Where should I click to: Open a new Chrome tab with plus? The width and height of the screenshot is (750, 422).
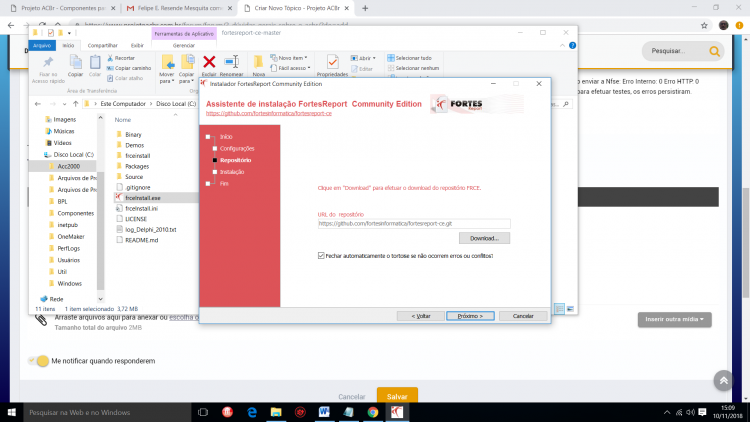click(x=365, y=8)
